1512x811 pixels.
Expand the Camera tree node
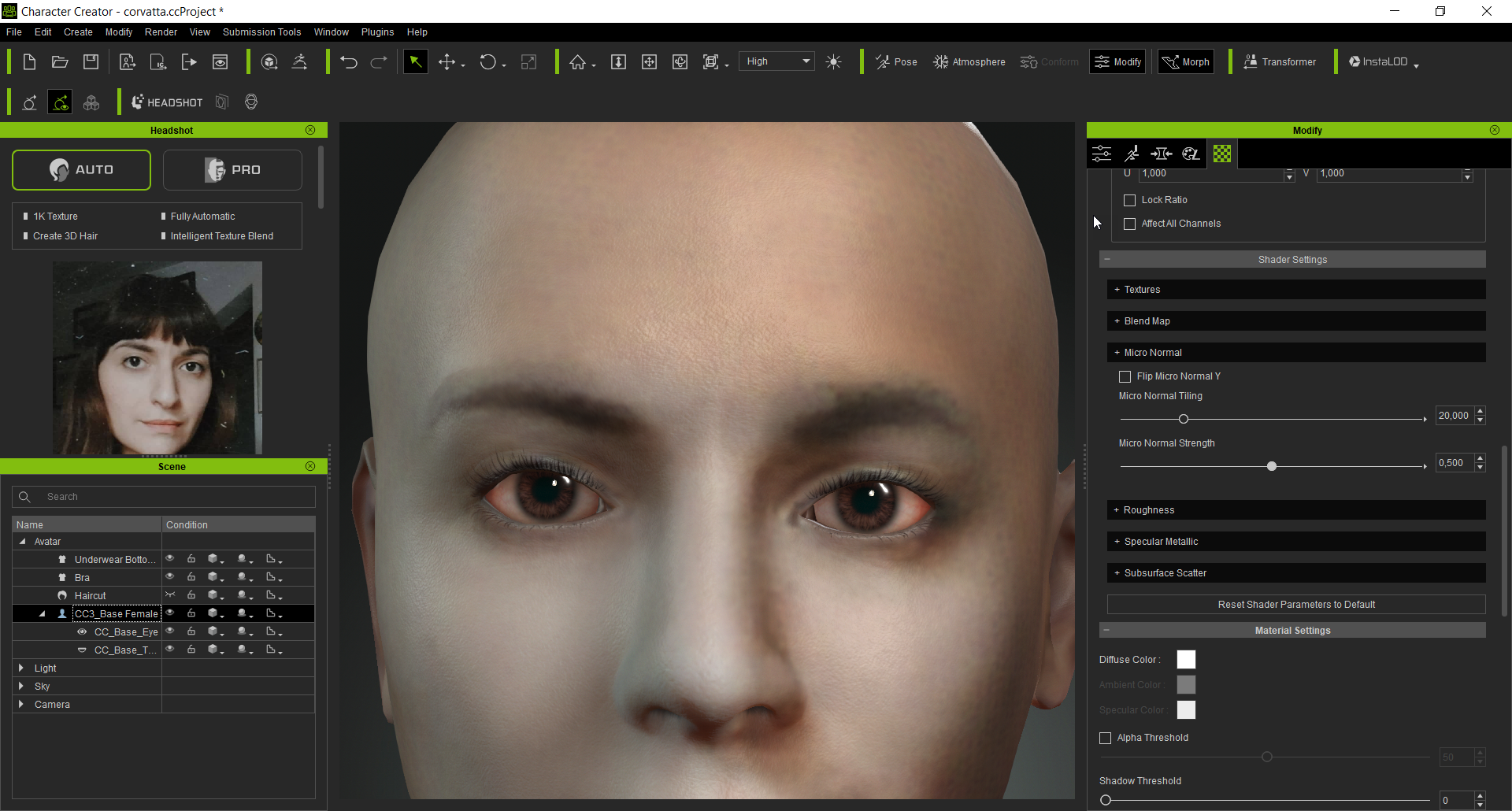(21, 704)
